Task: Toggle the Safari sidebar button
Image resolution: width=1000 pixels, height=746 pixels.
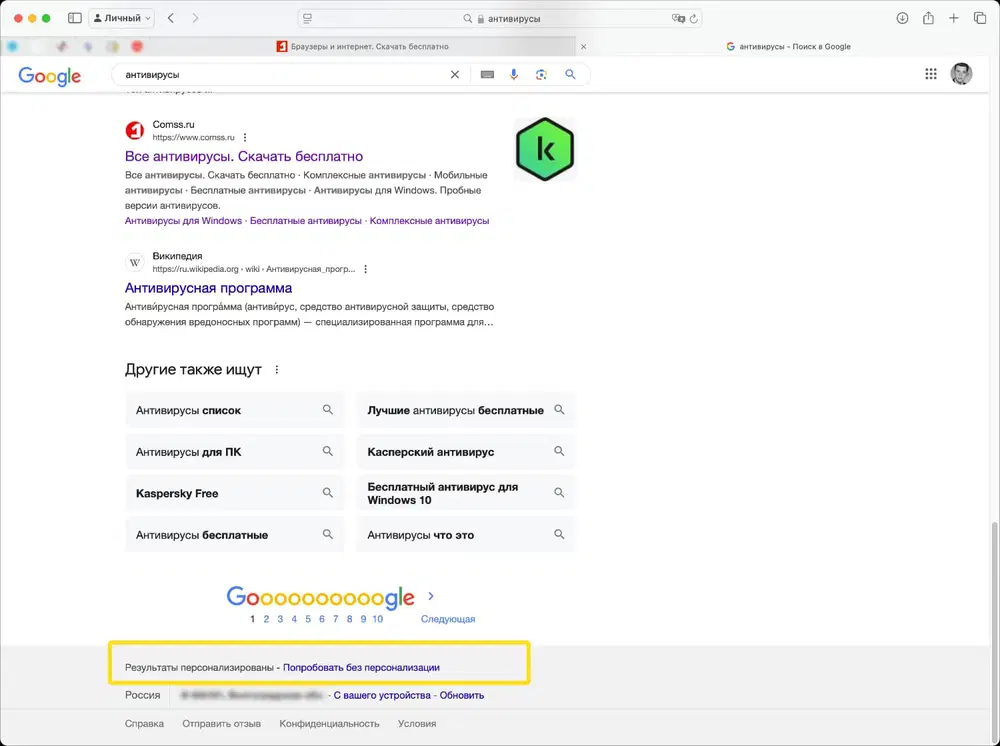Action: [75, 18]
